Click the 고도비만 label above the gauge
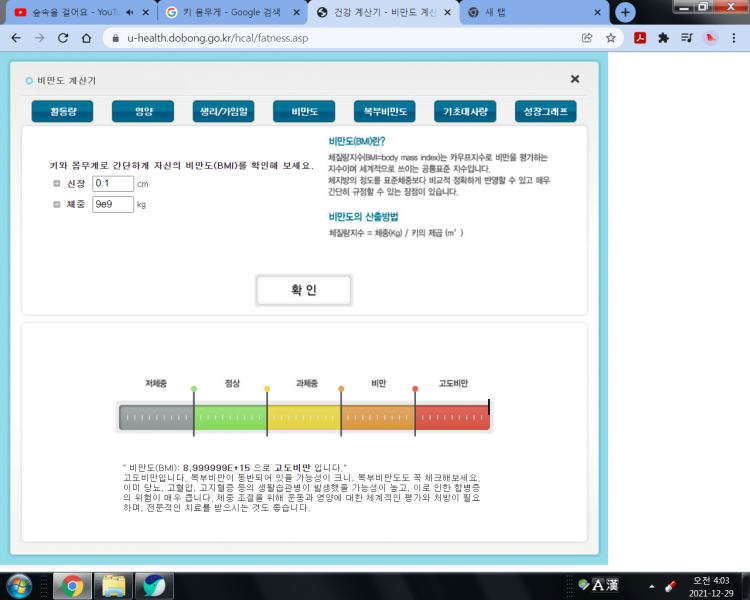 coord(453,383)
